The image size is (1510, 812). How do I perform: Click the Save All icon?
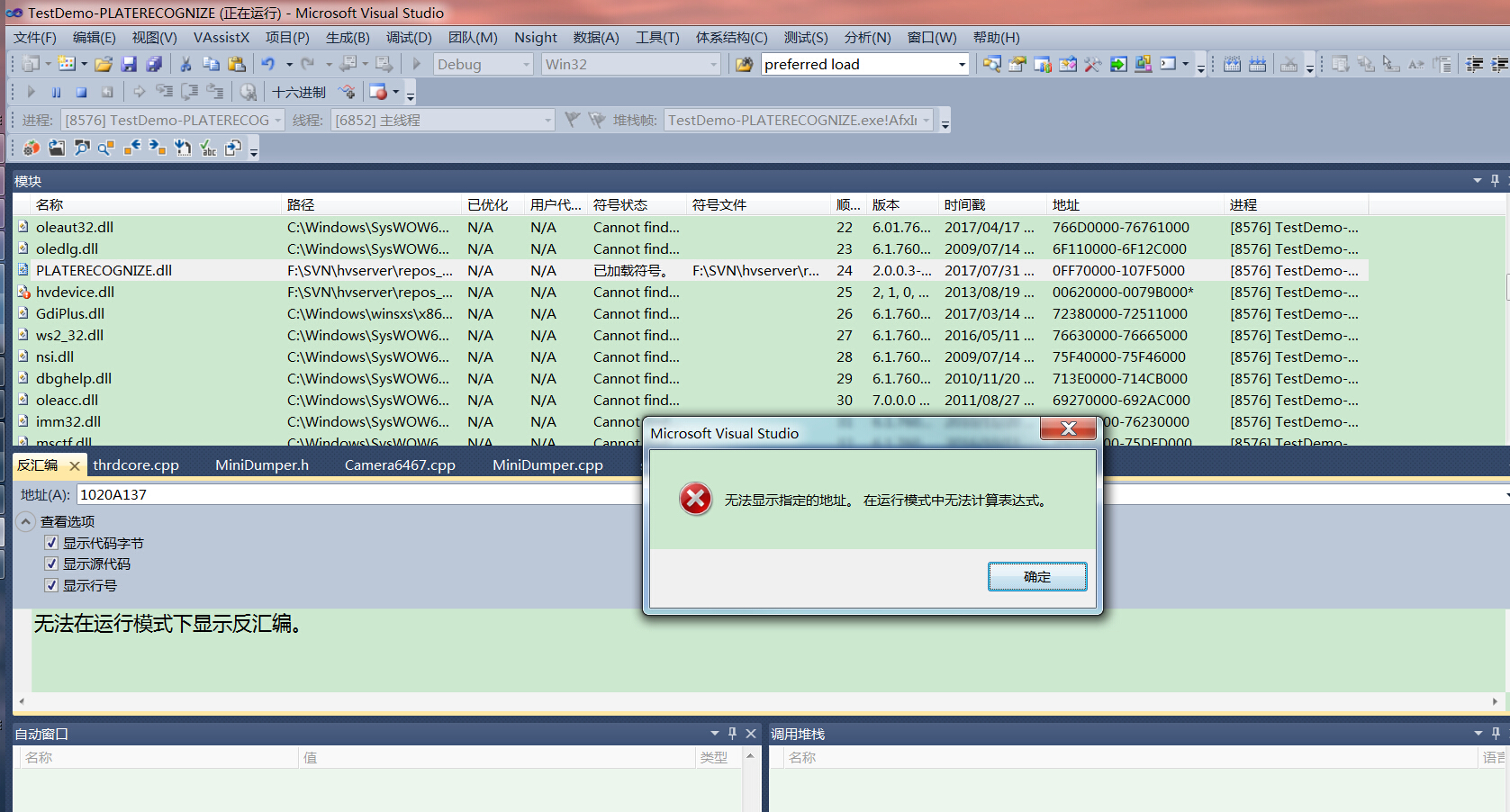[x=154, y=64]
